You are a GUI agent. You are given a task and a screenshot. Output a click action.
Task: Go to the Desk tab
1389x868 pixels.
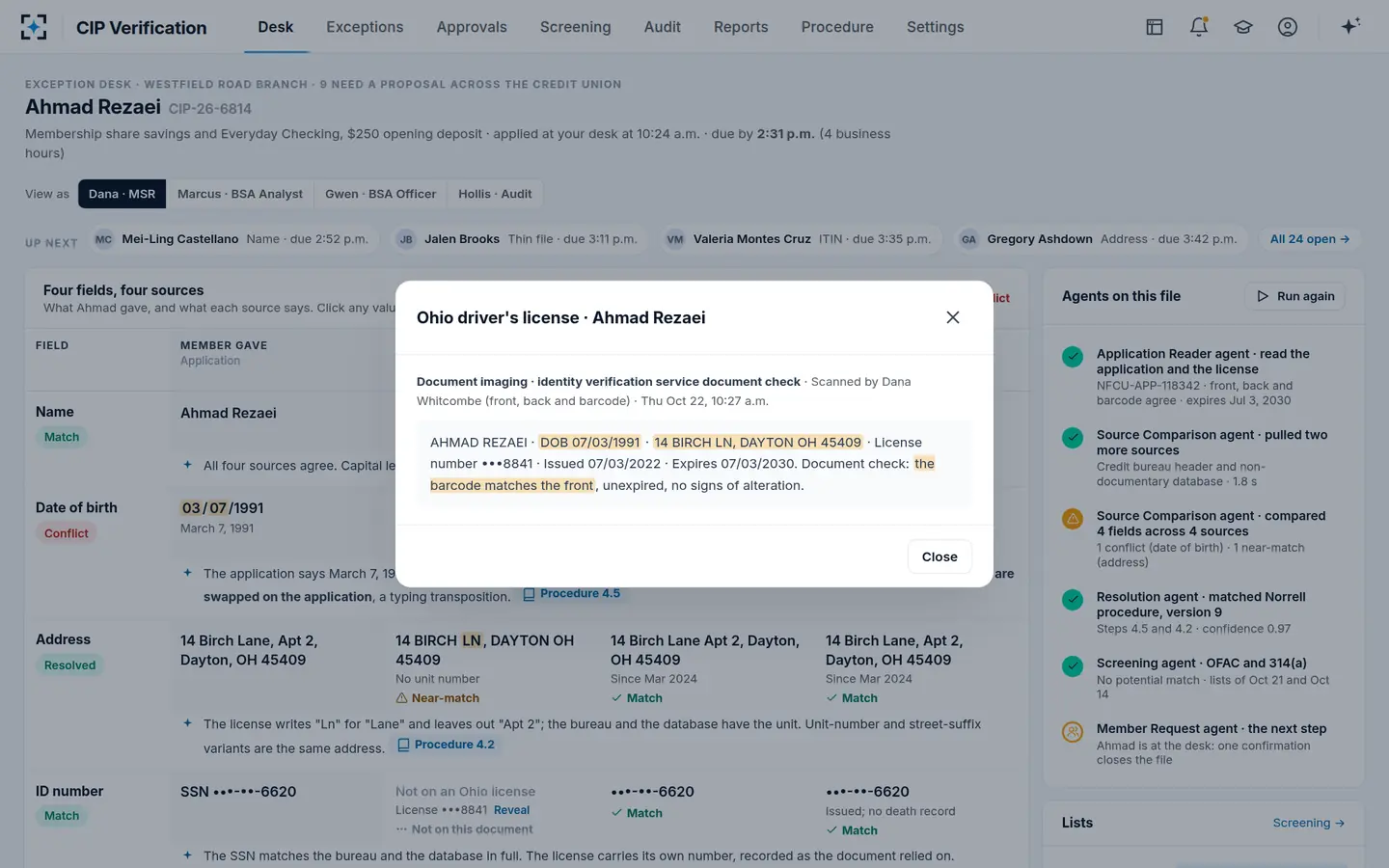[275, 27]
